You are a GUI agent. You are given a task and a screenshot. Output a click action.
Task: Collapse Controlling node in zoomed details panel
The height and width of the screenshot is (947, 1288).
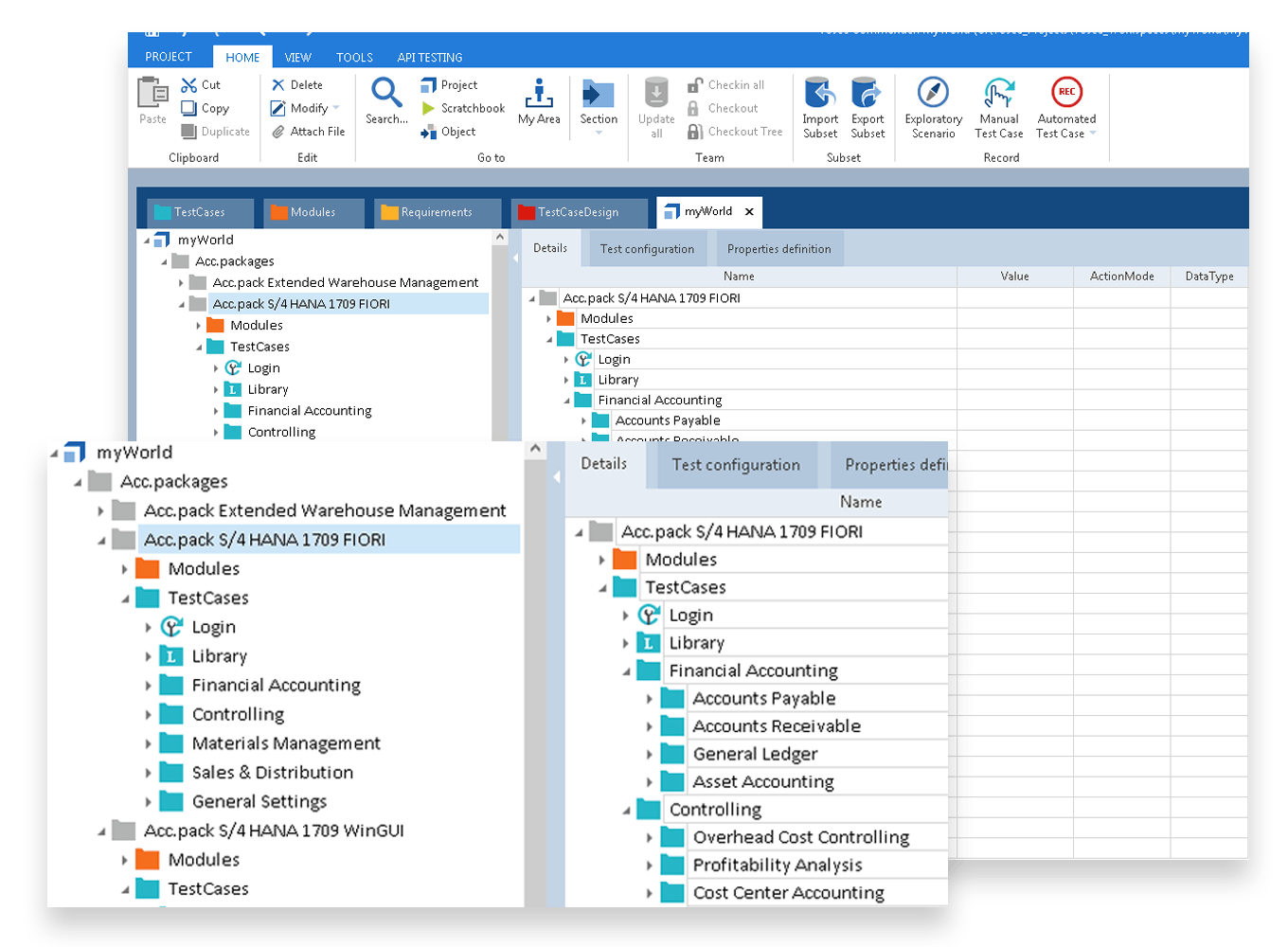pyautogui.click(x=626, y=811)
